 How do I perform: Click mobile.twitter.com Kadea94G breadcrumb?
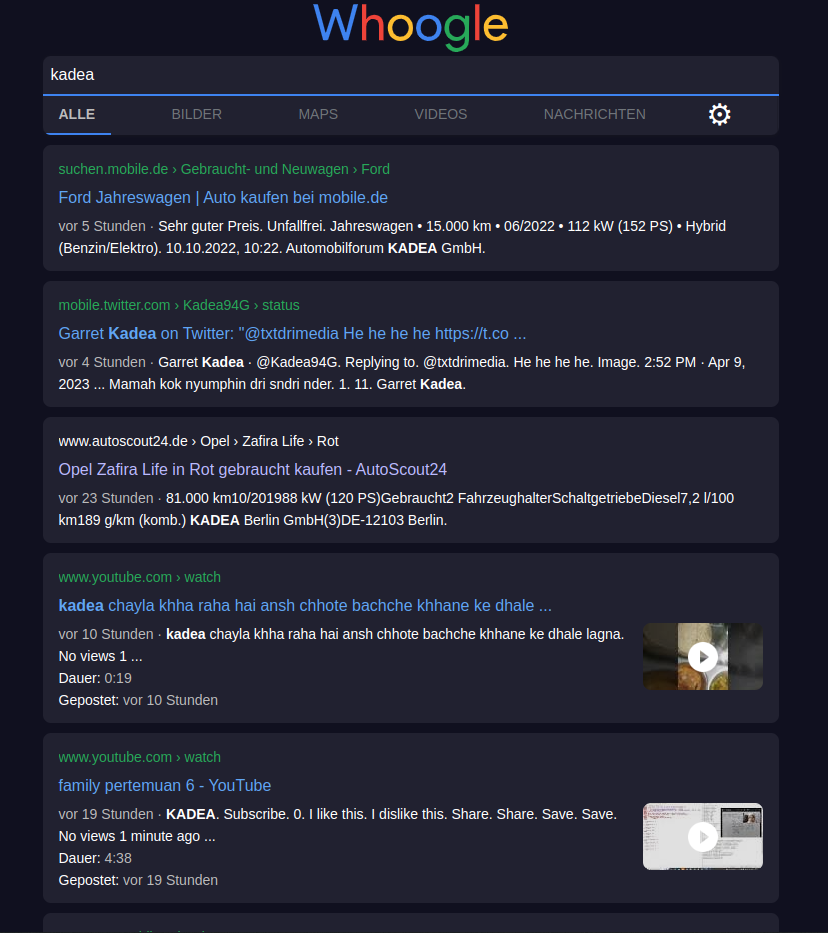point(179,305)
